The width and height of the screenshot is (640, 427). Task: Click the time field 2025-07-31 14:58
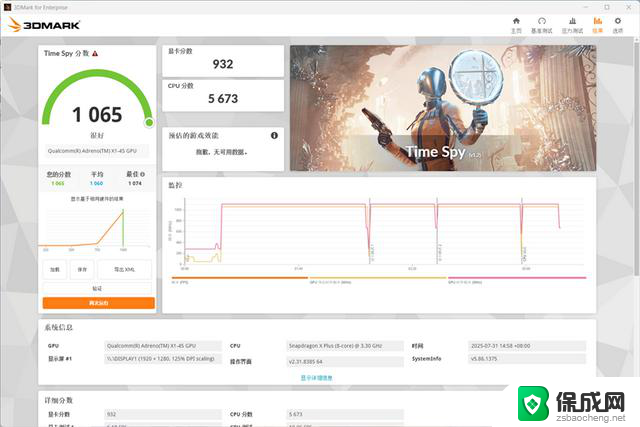527,346
